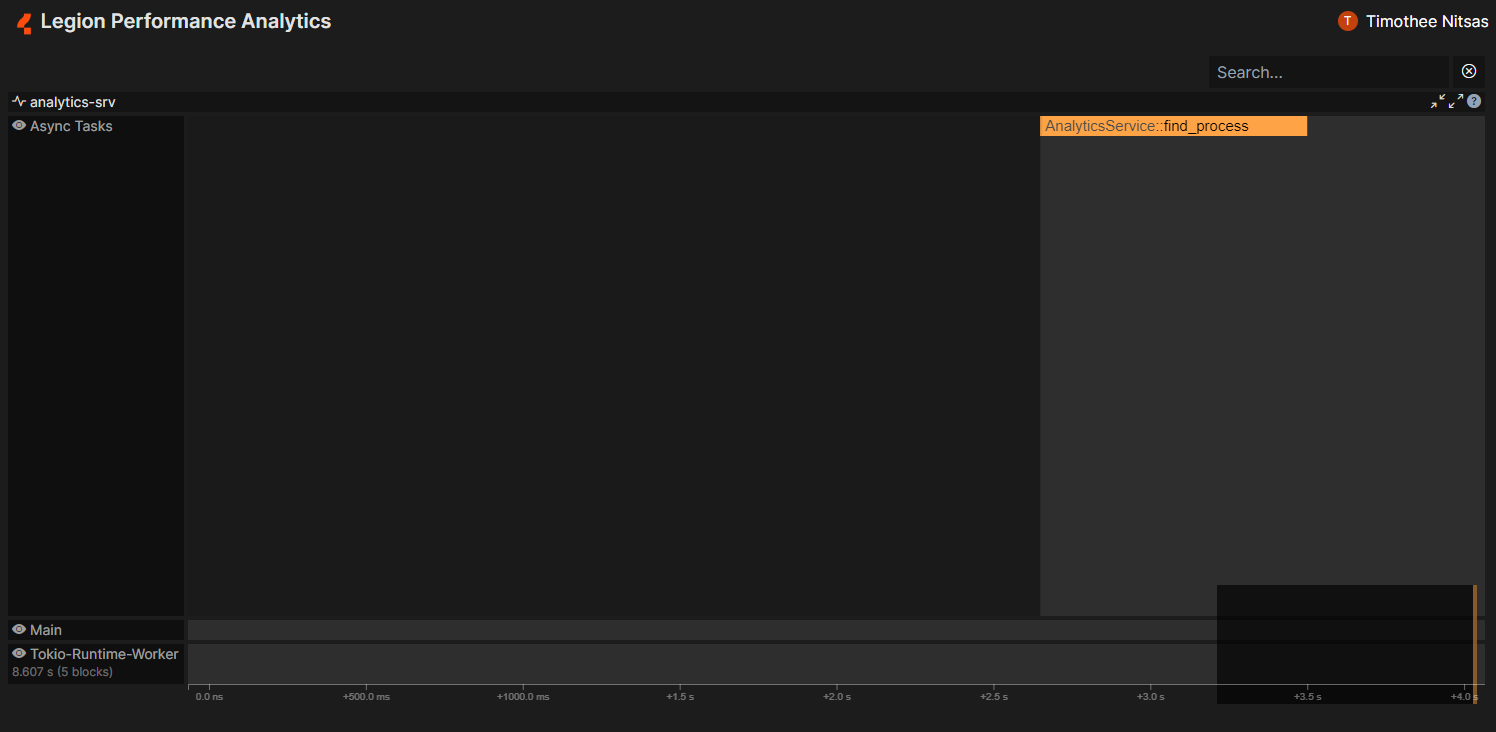Select the analytics-srv process title
Screen dimensions: 1496x732
72,102
